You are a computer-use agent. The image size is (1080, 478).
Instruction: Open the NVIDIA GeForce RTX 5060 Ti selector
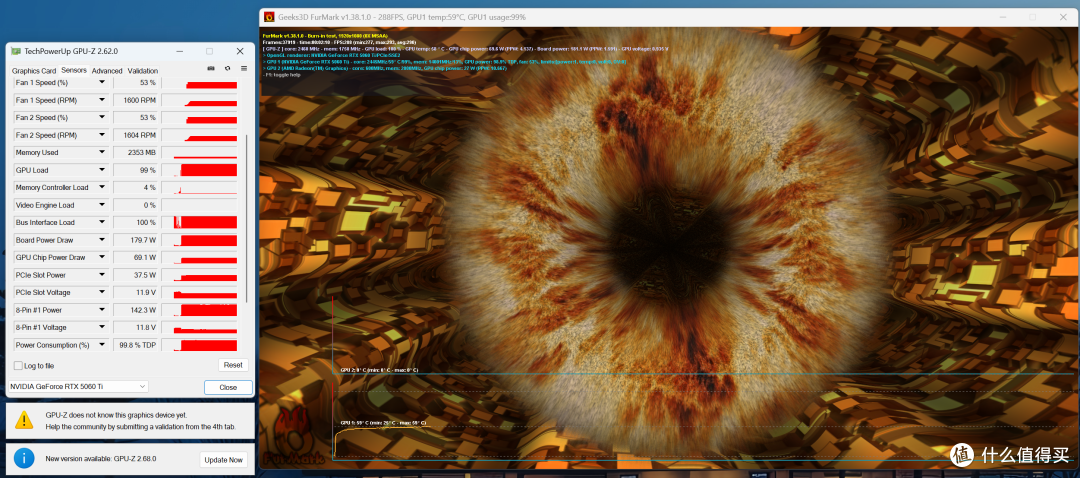(79, 387)
